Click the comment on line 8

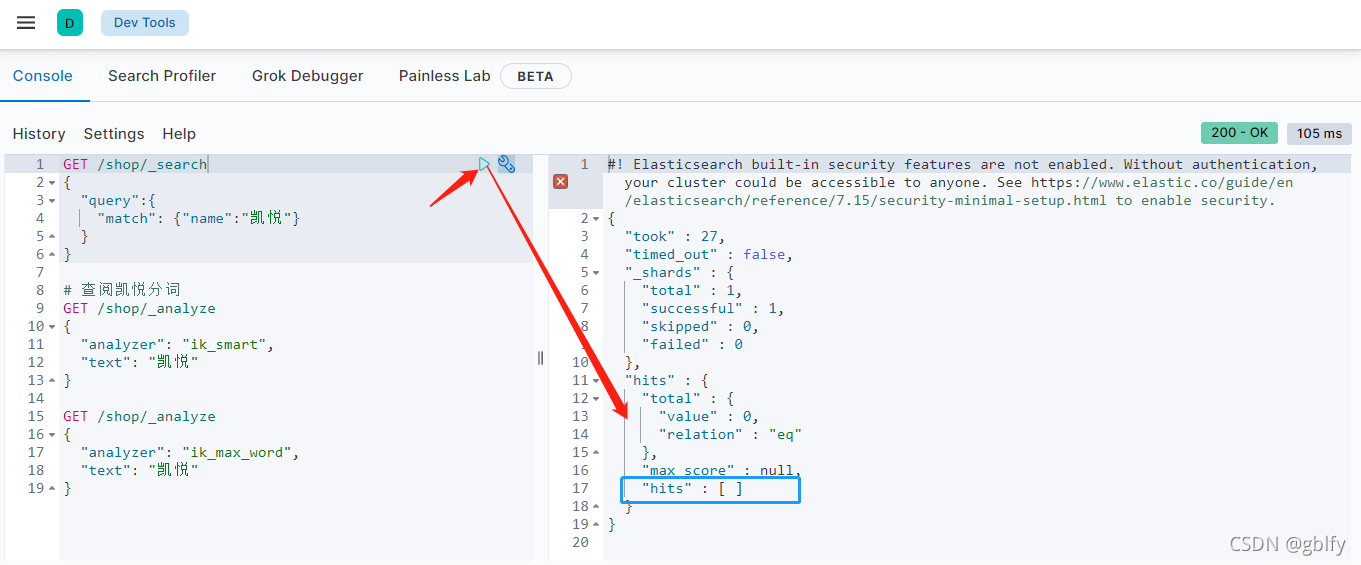122,290
